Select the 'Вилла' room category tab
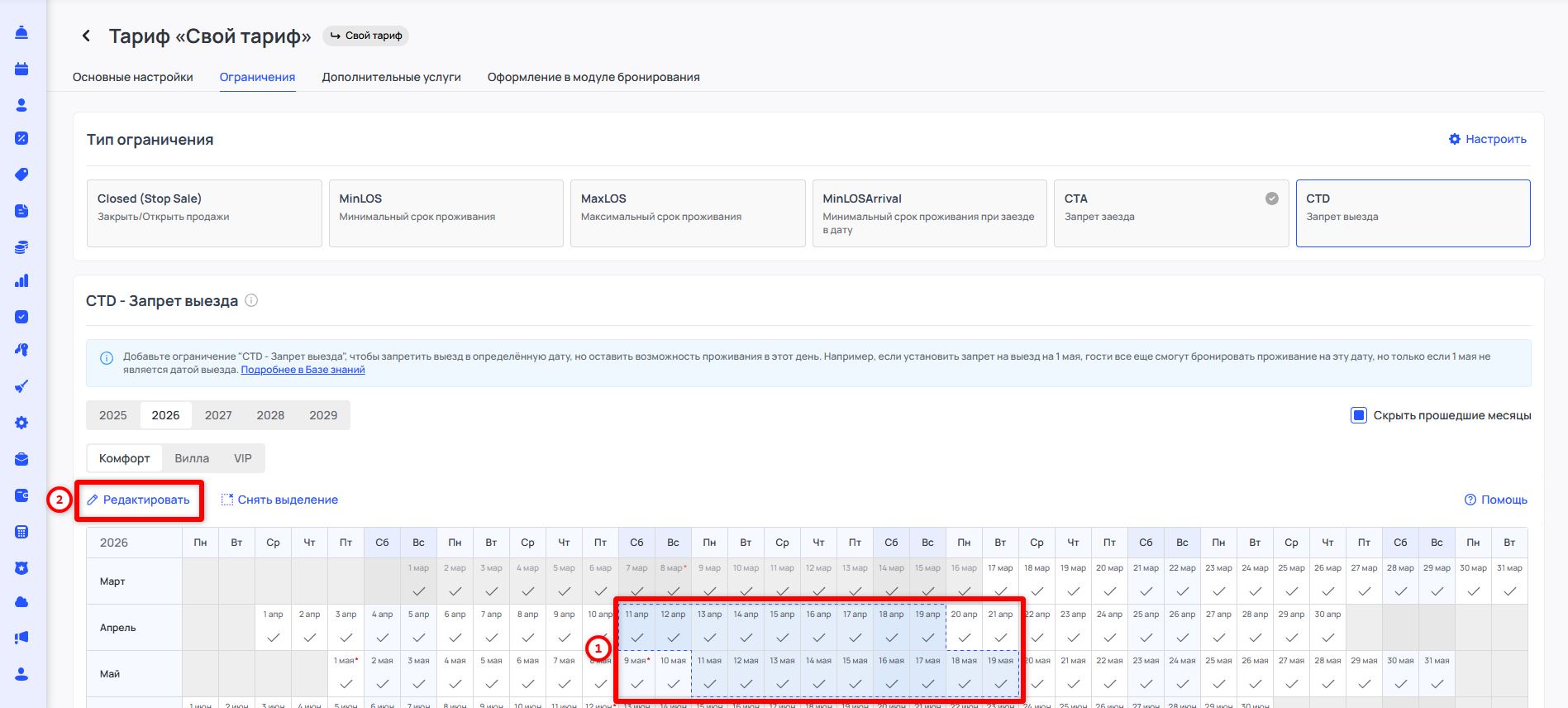Screen dimensions: 1568x708 coord(192,458)
